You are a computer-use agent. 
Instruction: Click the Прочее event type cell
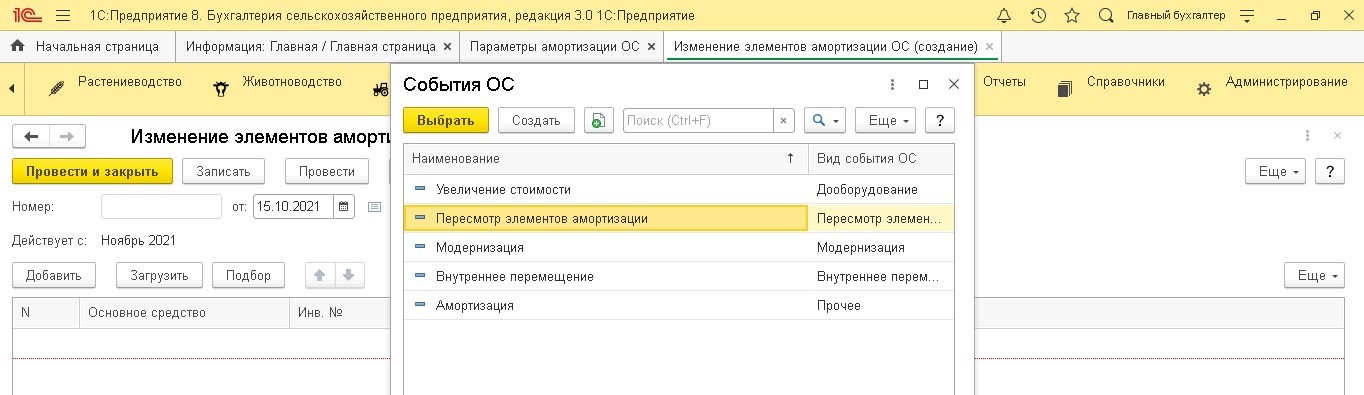click(x=881, y=305)
